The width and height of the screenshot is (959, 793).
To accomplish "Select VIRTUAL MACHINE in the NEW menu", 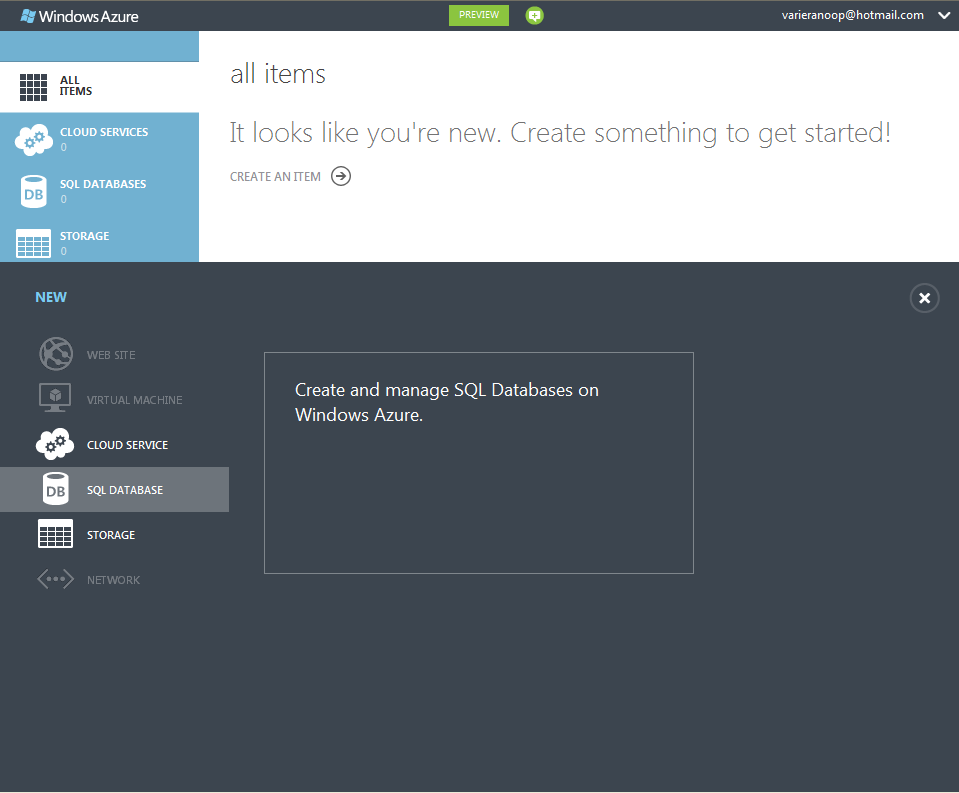I will click(114, 400).
